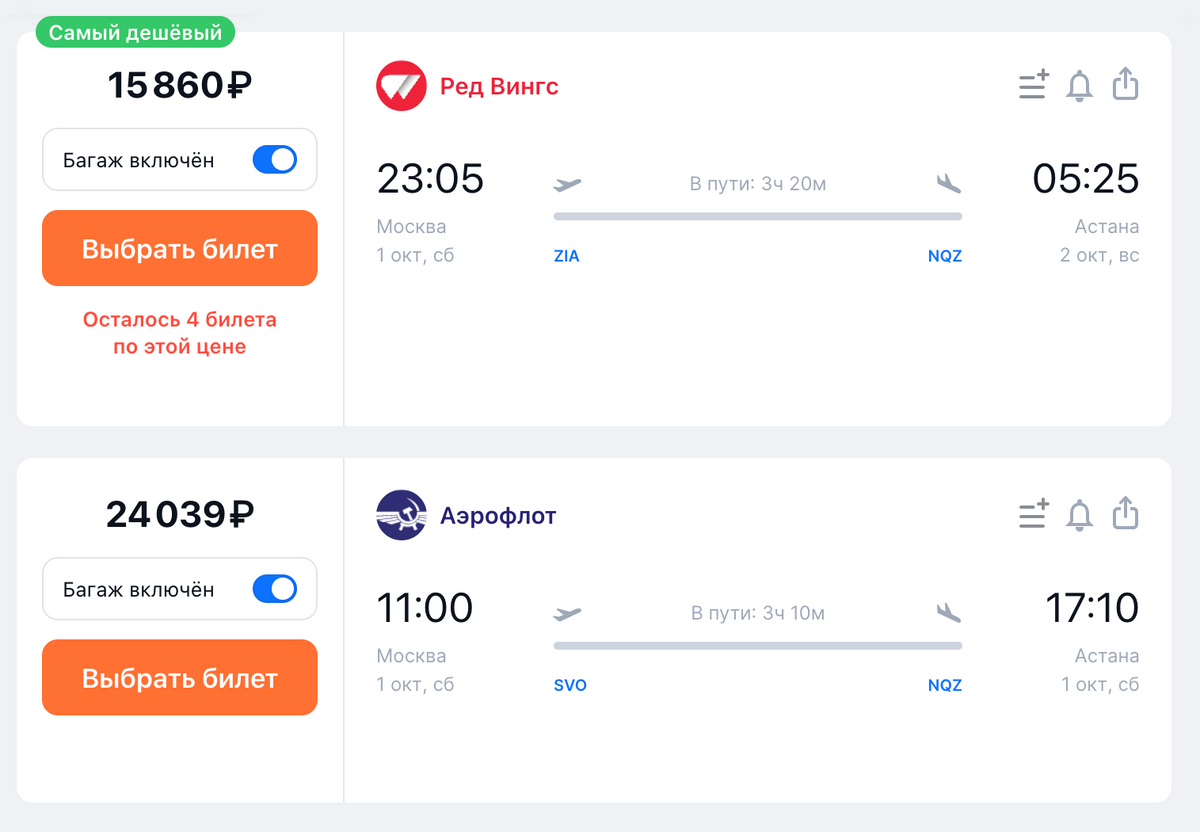Click the bell alert icon for Red Wings
1200x832 pixels.
pos(1080,85)
